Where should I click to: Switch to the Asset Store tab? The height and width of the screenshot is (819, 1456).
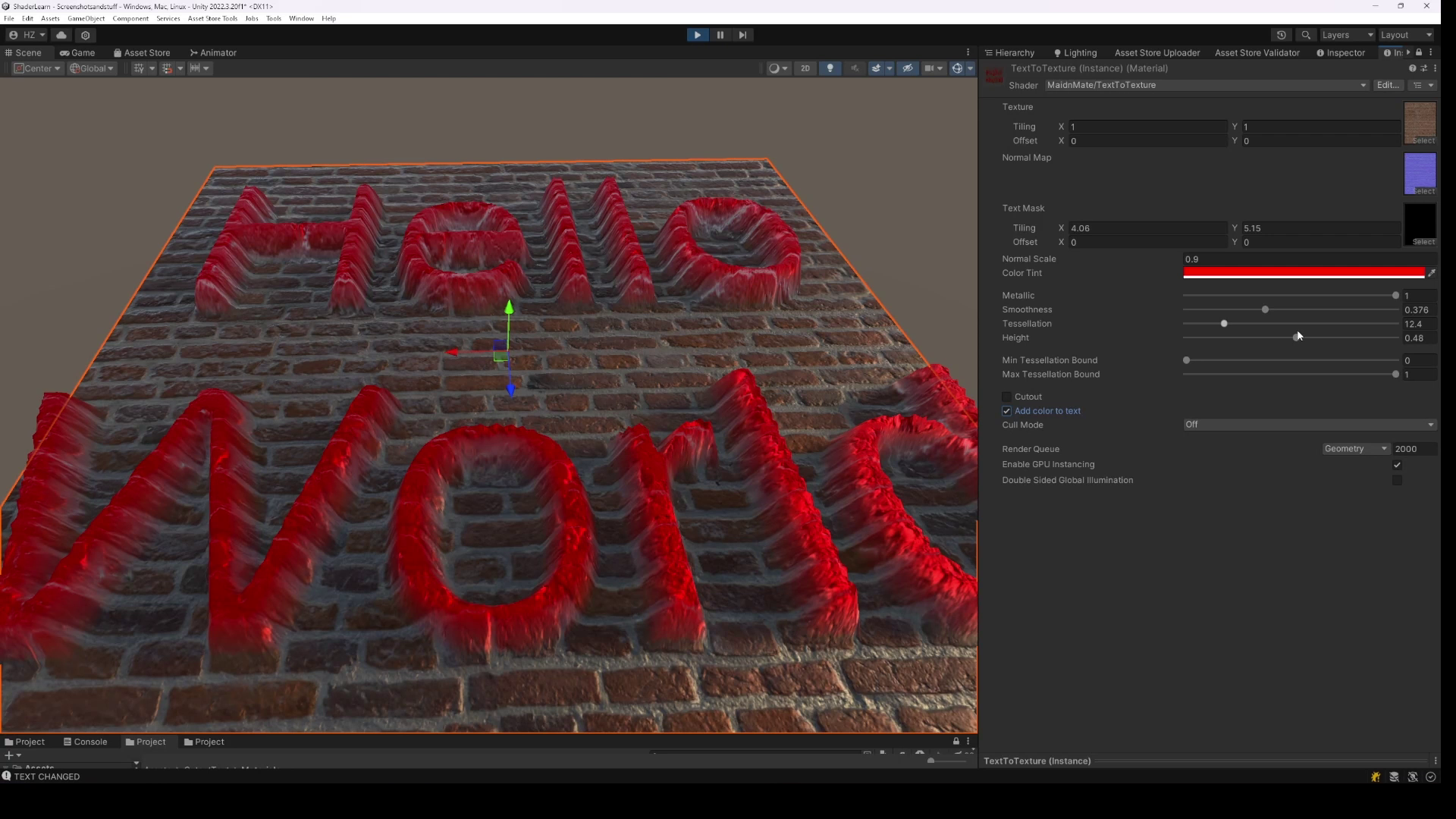click(x=142, y=52)
